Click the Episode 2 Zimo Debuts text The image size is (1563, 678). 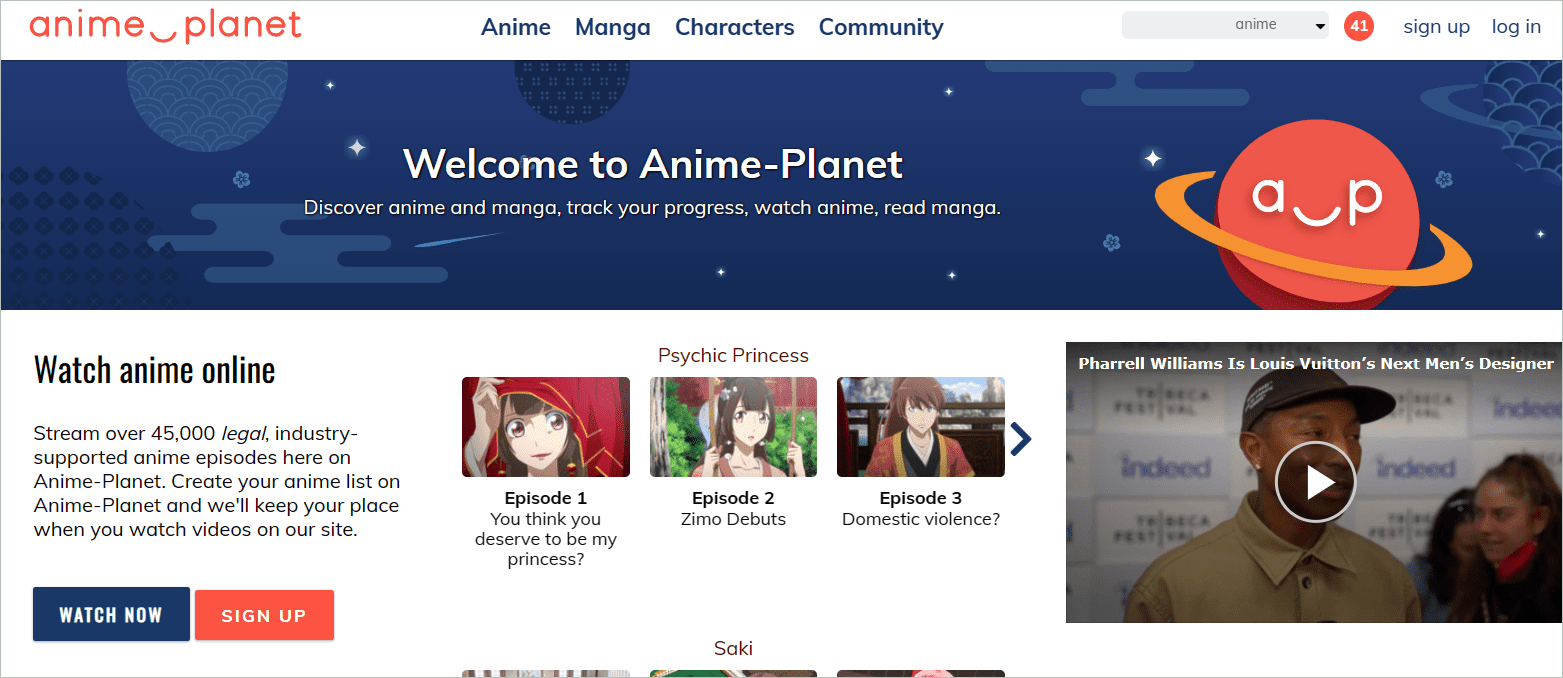pyautogui.click(x=733, y=509)
